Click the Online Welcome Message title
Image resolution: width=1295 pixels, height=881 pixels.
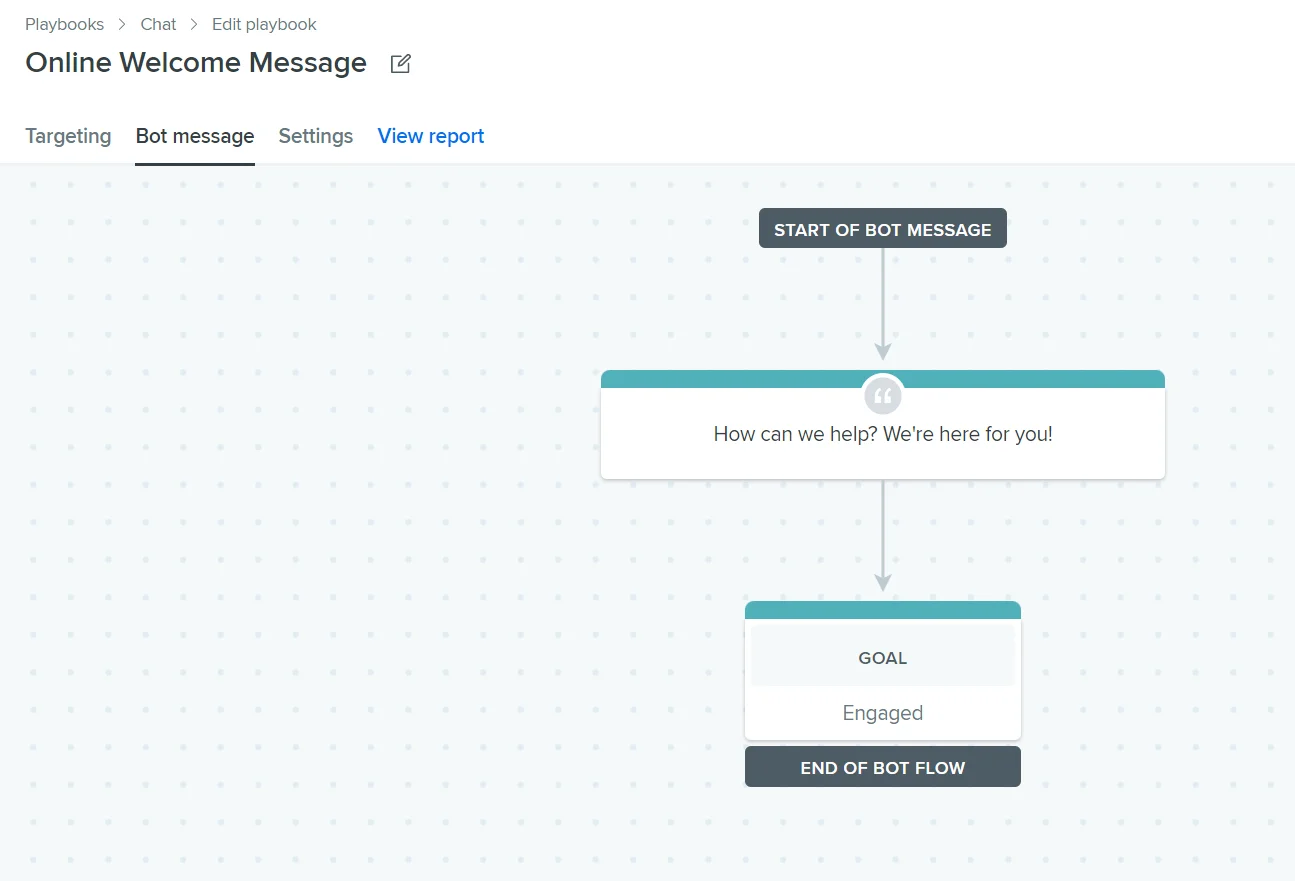point(196,63)
